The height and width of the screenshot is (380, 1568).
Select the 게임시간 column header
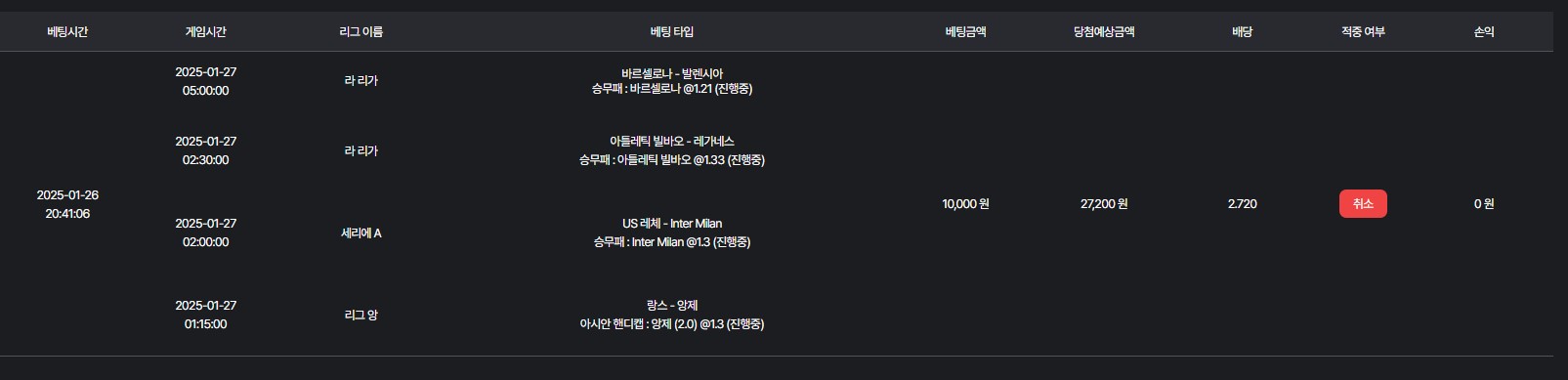tap(205, 31)
